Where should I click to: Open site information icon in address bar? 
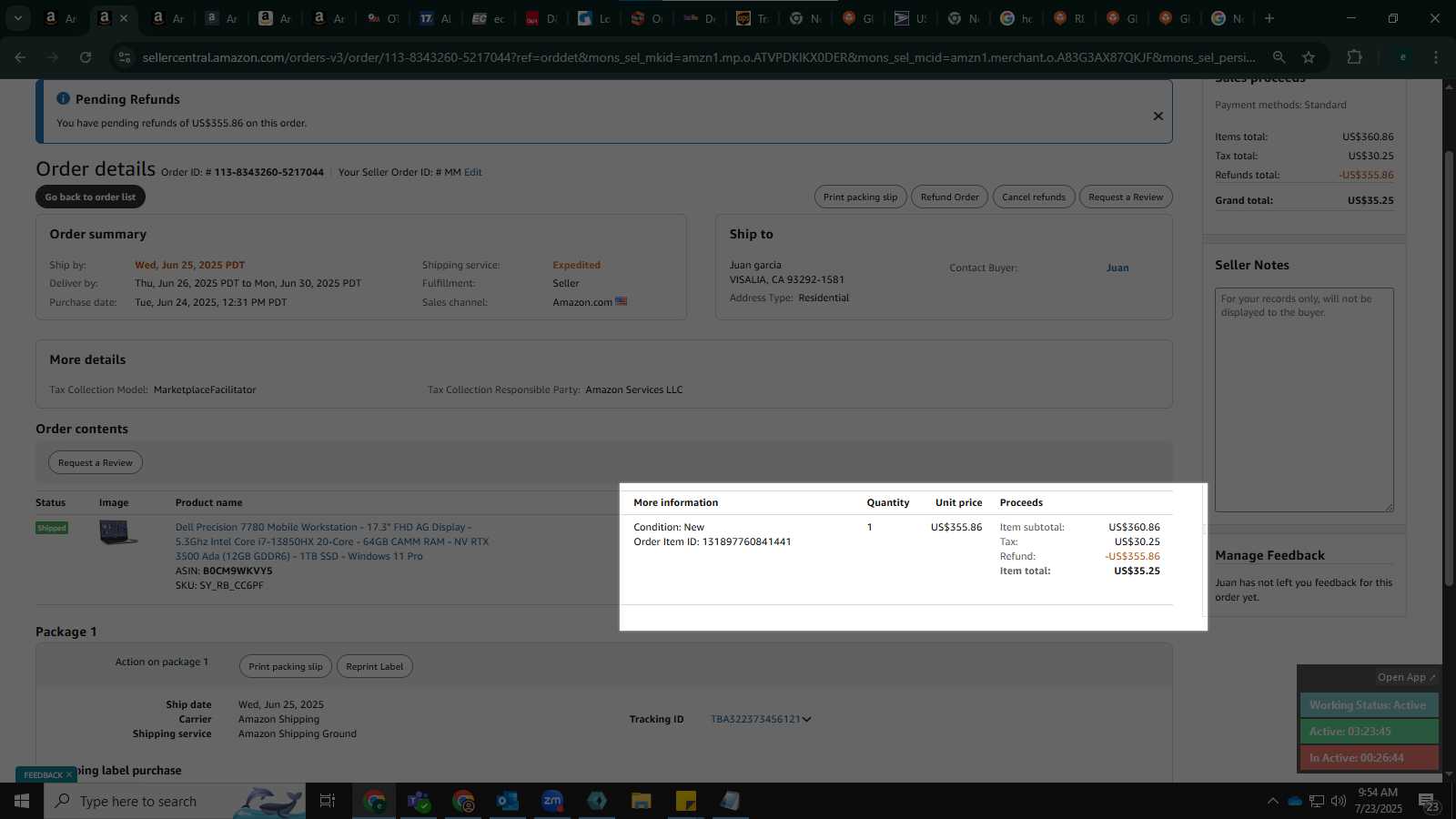[125, 57]
